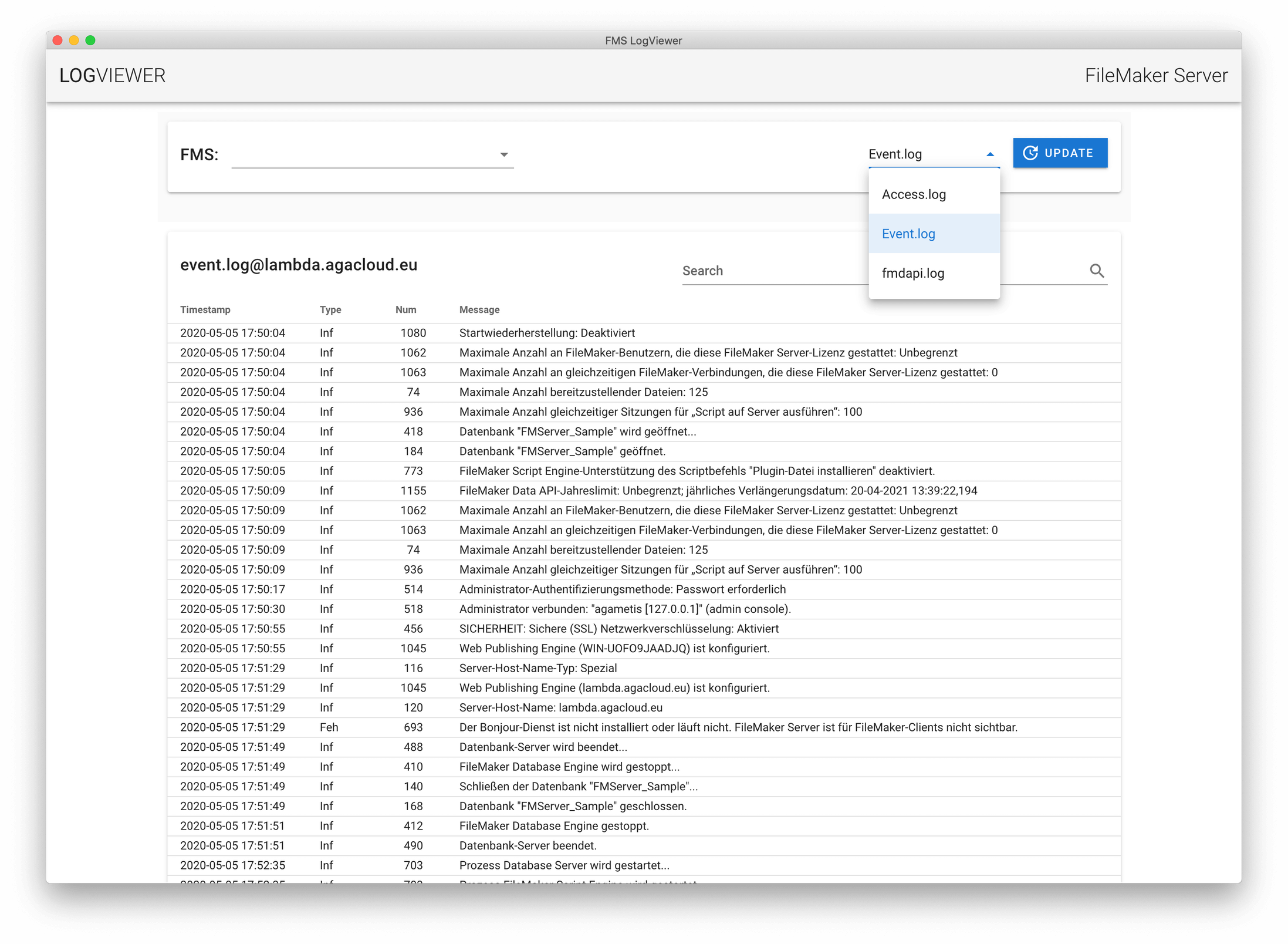
Task: Click the timestamp 2020-05-05 17:52:35
Action: point(232,865)
